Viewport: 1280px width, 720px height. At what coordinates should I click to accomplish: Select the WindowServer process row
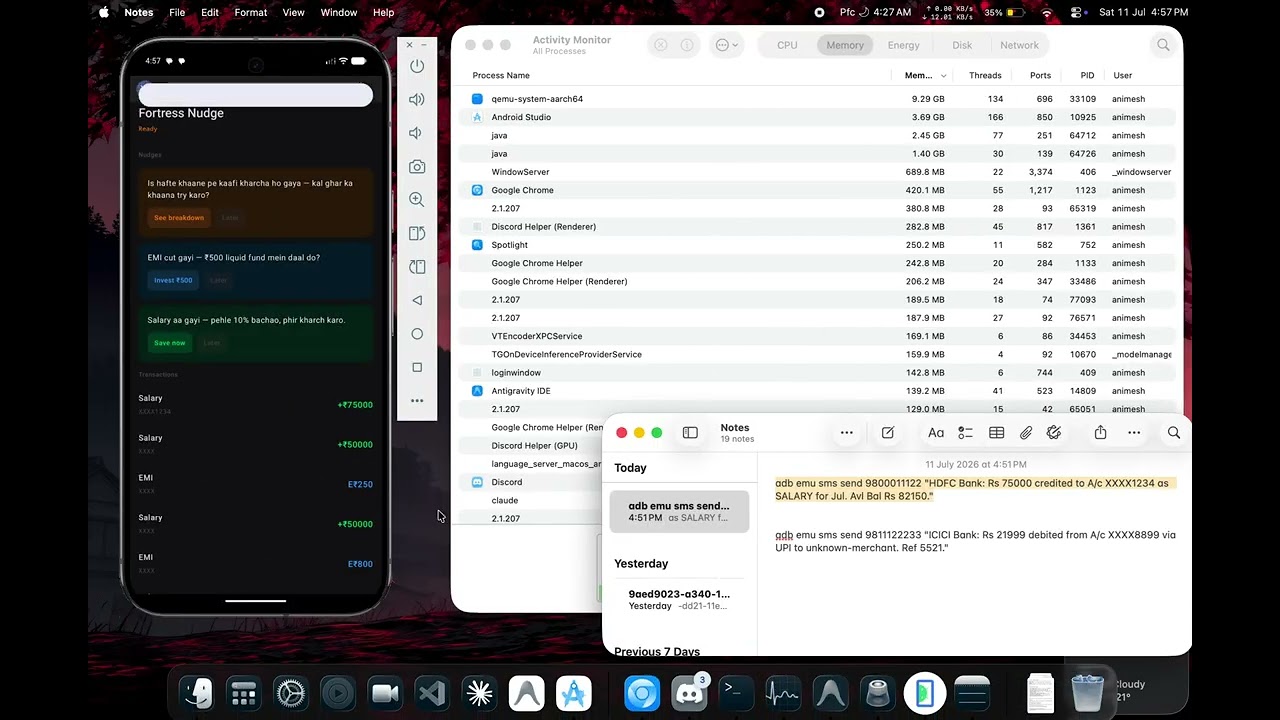(817, 172)
